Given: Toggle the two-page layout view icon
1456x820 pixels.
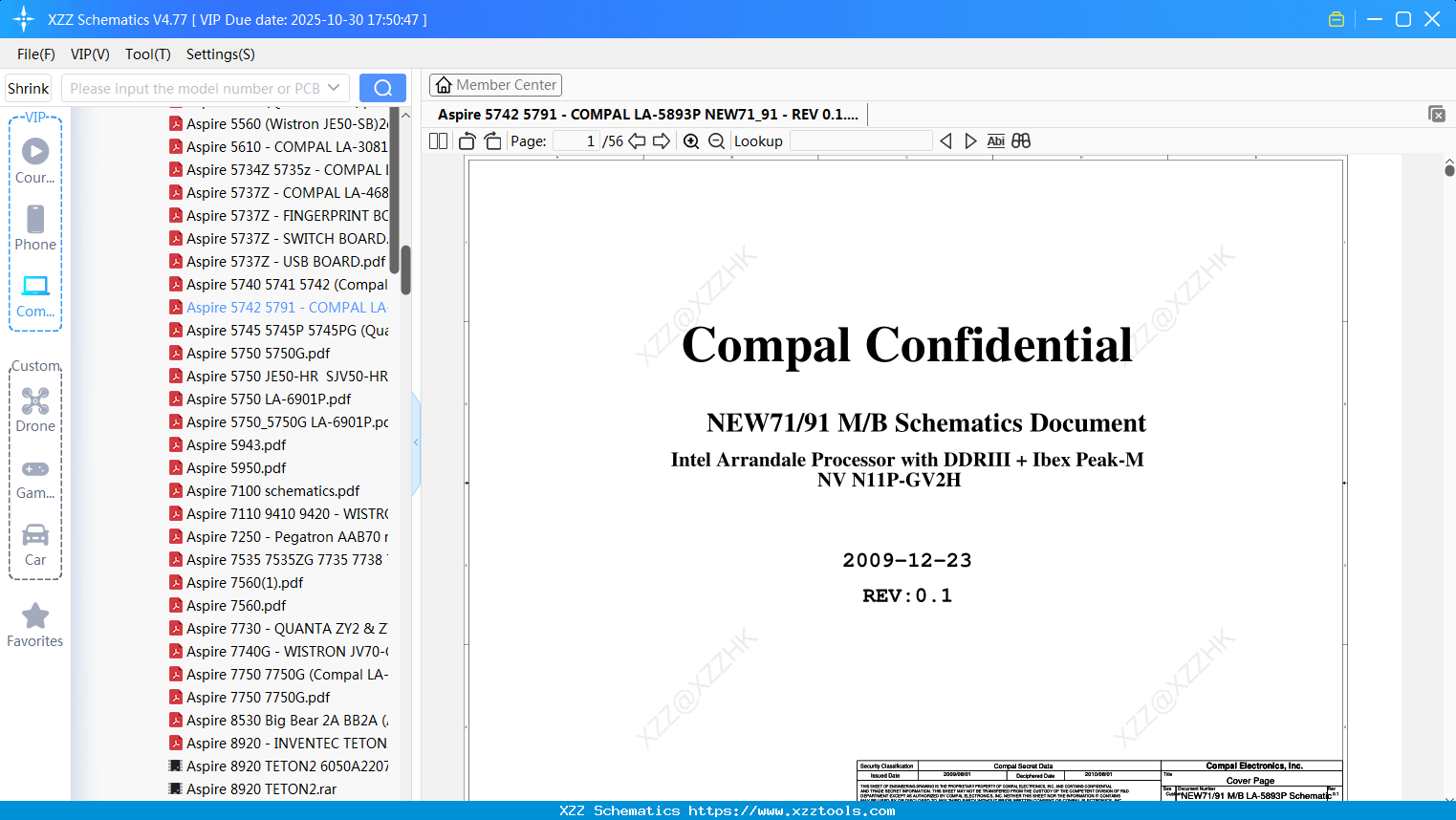Looking at the screenshot, I should pos(439,141).
